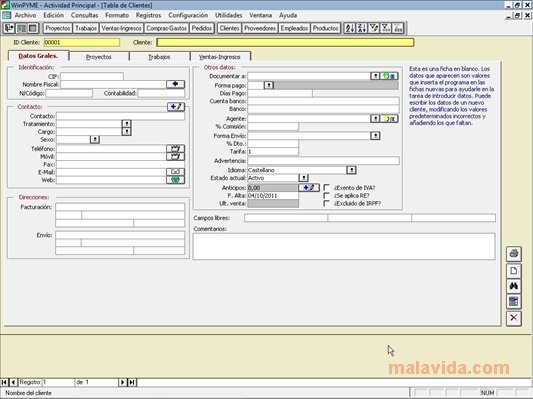533x399 pixels.
Task: Expand the Tratamiento dropdown
Action: coord(126,124)
